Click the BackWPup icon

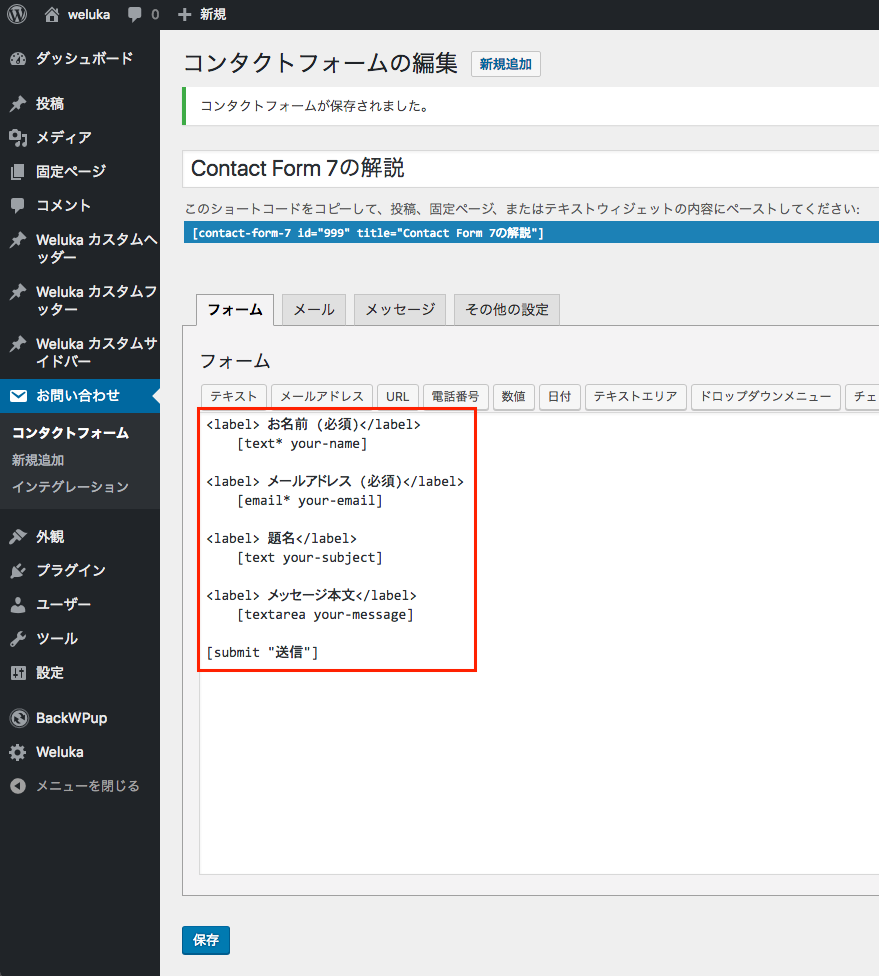[x=19, y=718]
